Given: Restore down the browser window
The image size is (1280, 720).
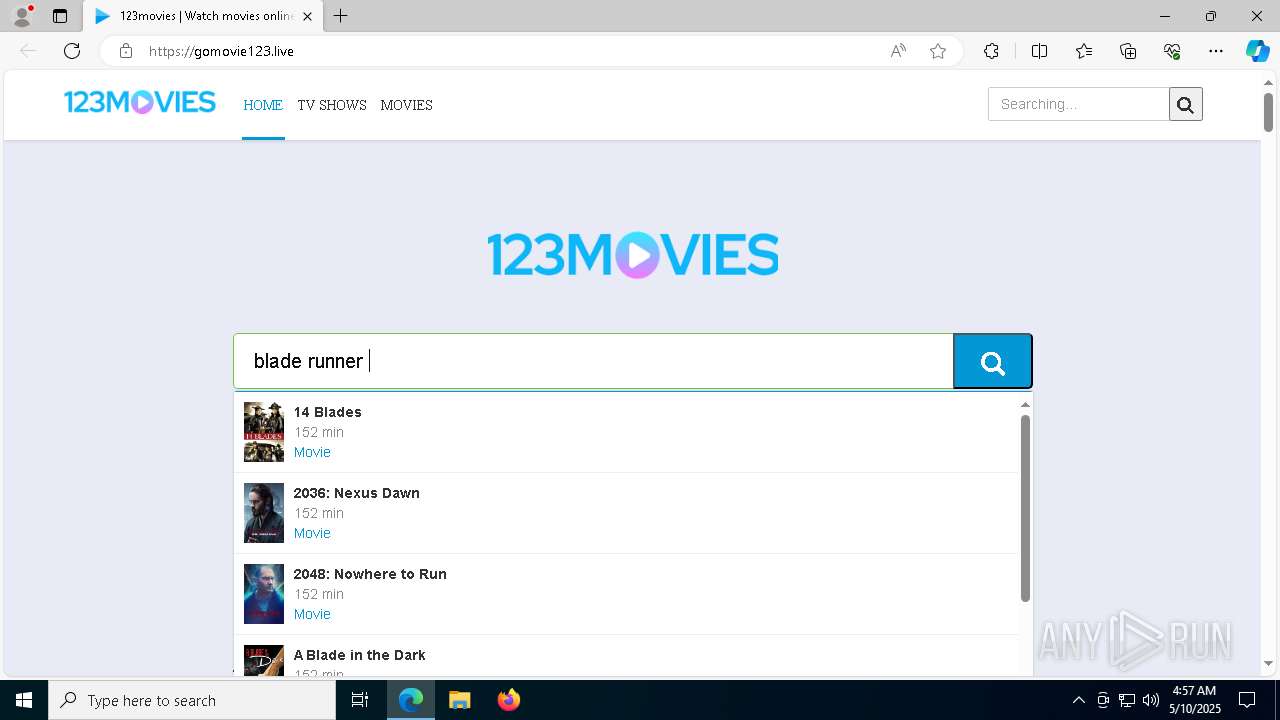Looking at the screenshot, I should [1211, 16].
